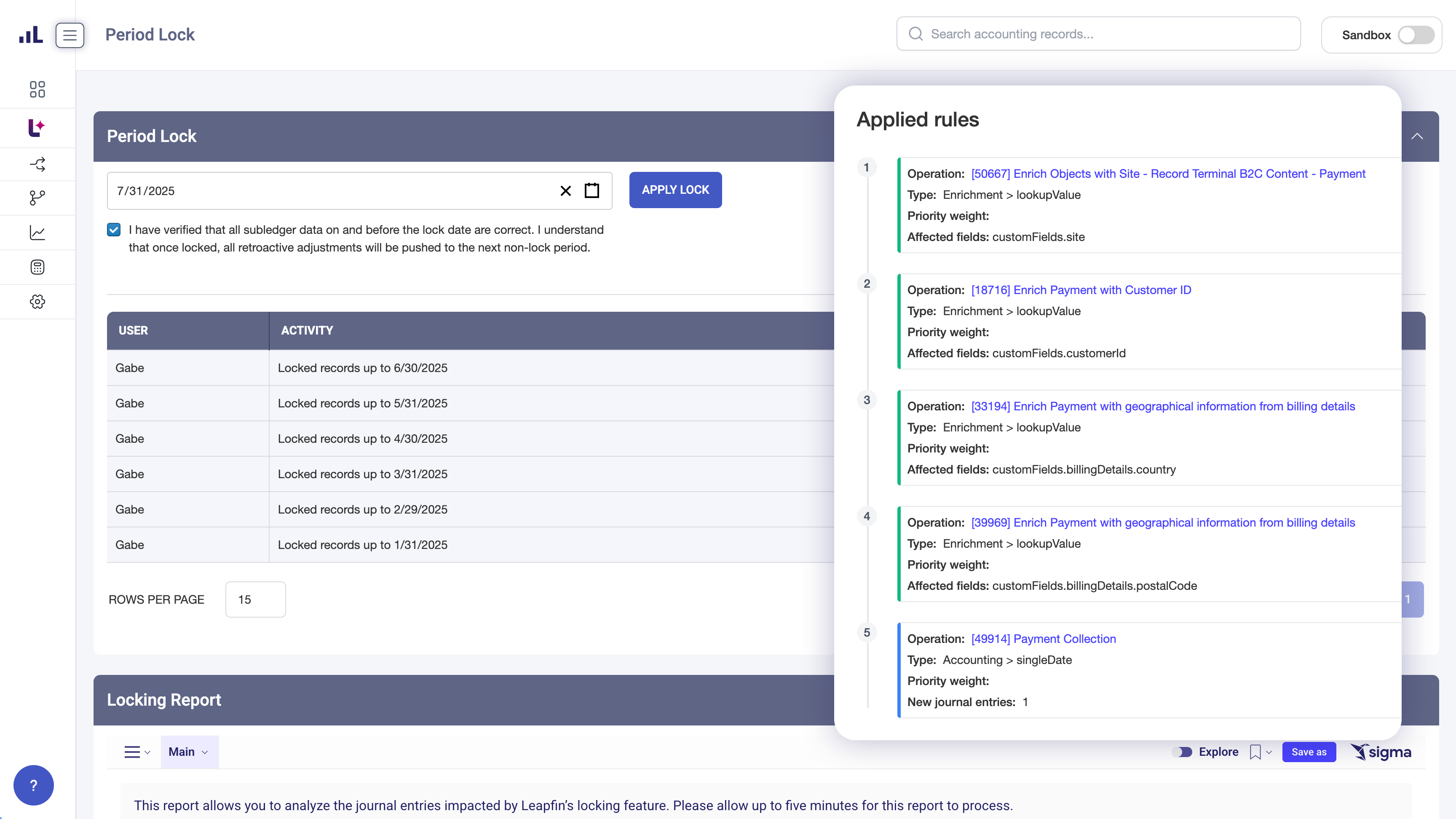Toggle the Explore switch in Sigma
Image resolution: width=1456 pixels, height=819 pixels.
1182,752
